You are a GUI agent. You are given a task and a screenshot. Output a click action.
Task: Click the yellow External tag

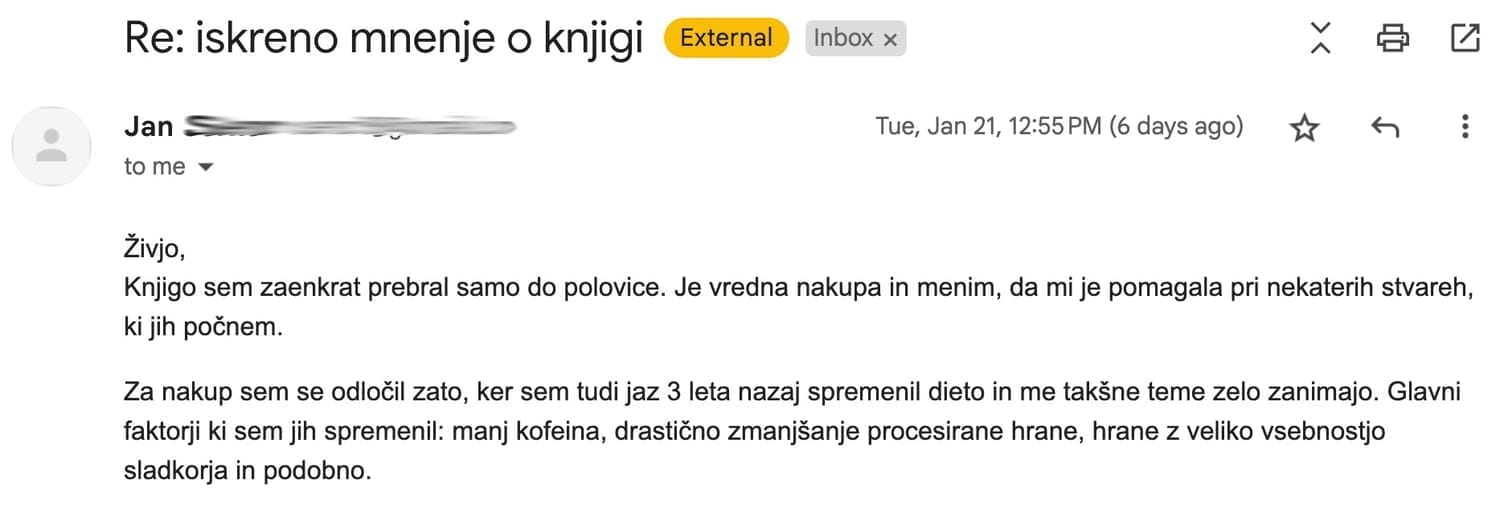click(x=726, y=39)
